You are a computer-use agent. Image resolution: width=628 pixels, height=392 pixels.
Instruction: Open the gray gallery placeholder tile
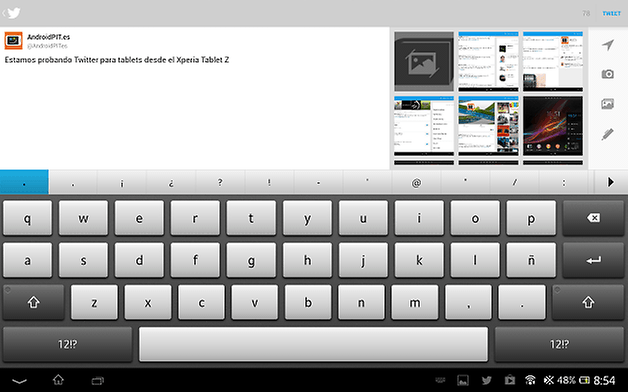coord(424,62)
